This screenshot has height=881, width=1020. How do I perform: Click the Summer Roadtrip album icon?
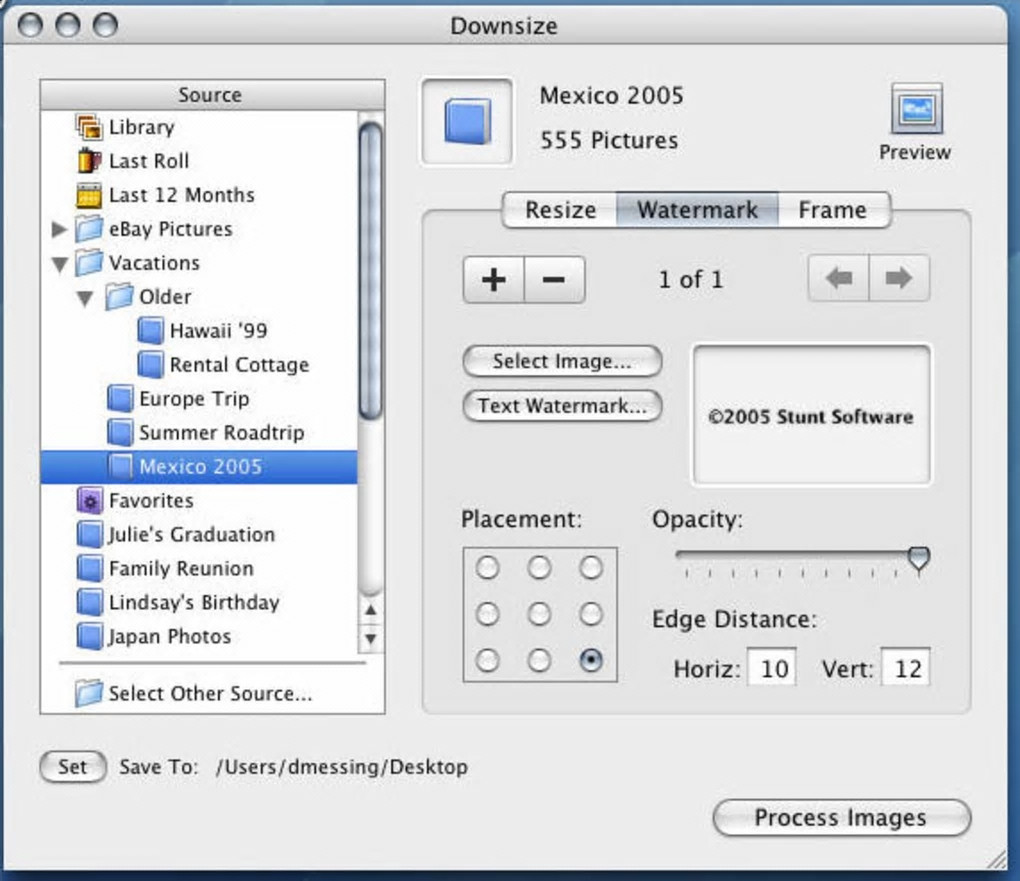pyautogui.click(x=120, y=432)
